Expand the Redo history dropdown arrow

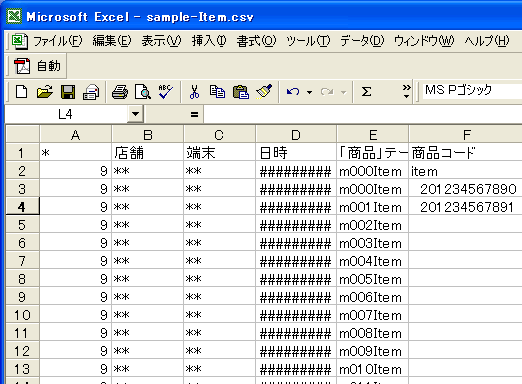click(344, 92)
